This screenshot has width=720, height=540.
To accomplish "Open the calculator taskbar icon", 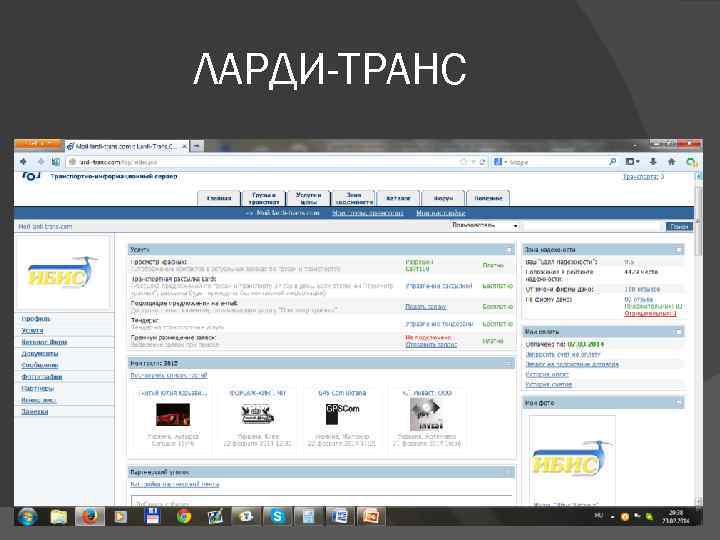I will (308, 517).
